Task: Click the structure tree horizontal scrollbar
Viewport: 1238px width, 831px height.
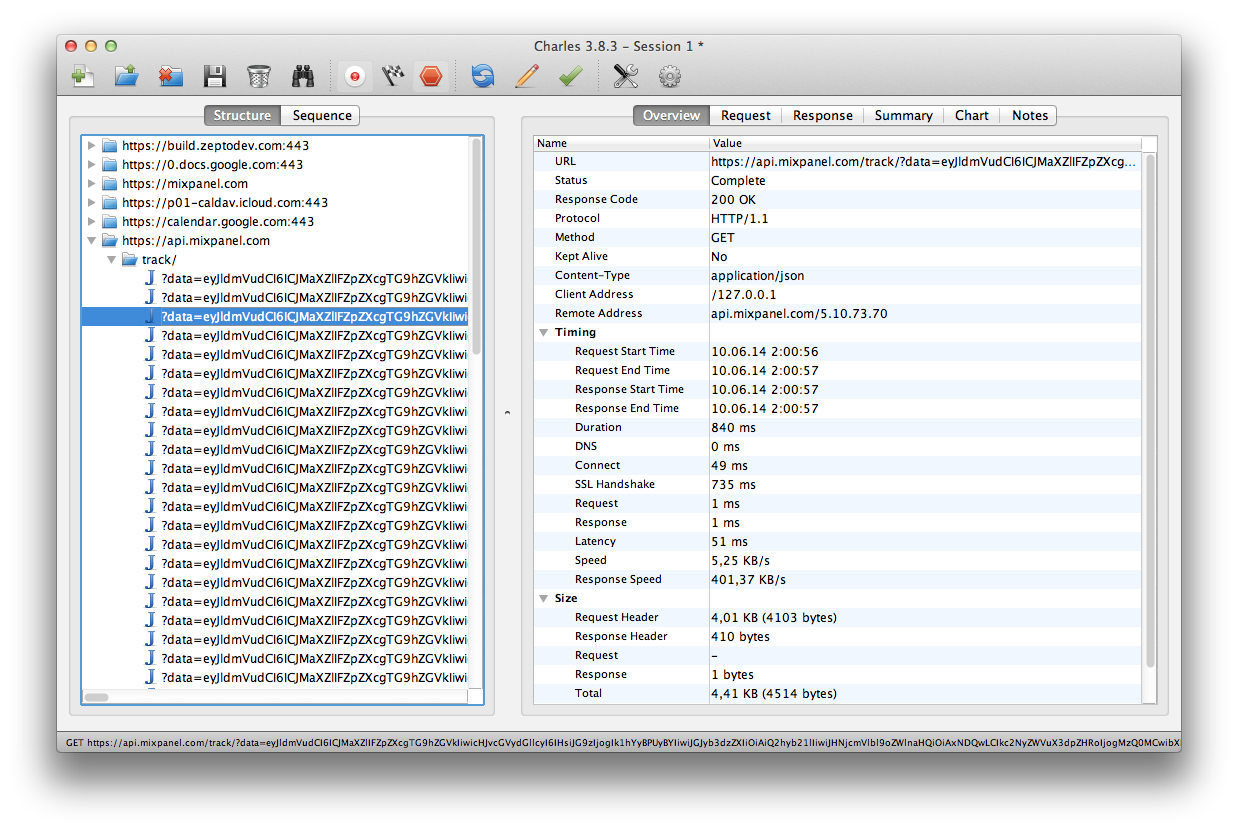Action: 96,696
